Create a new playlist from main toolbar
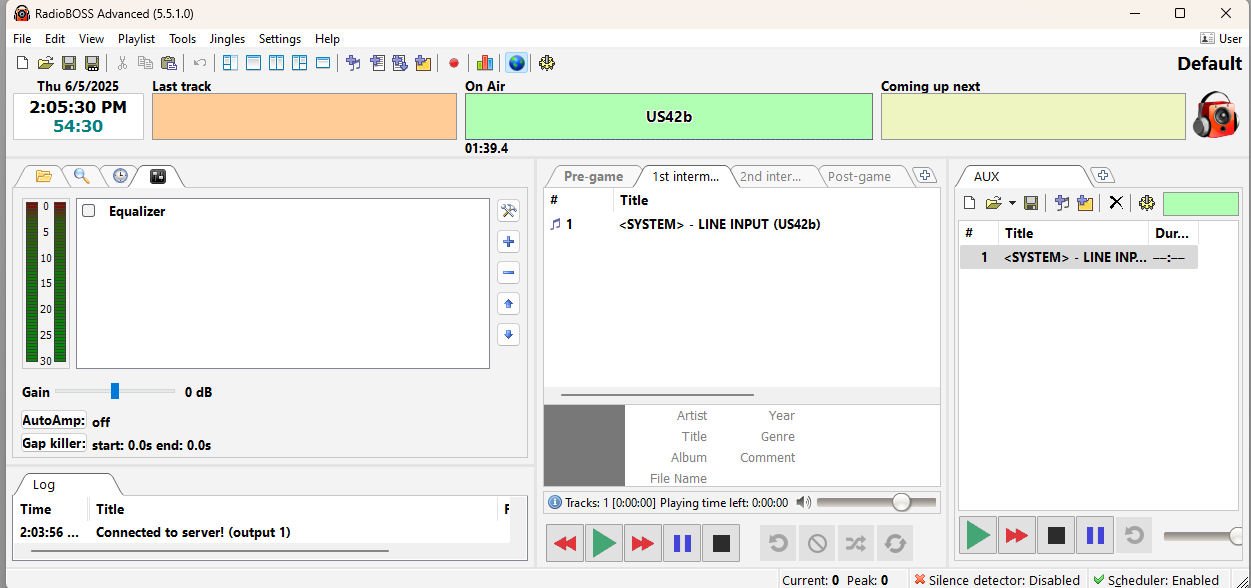The width and height of the screenshot is (1251, 588). tap(22, 63)
